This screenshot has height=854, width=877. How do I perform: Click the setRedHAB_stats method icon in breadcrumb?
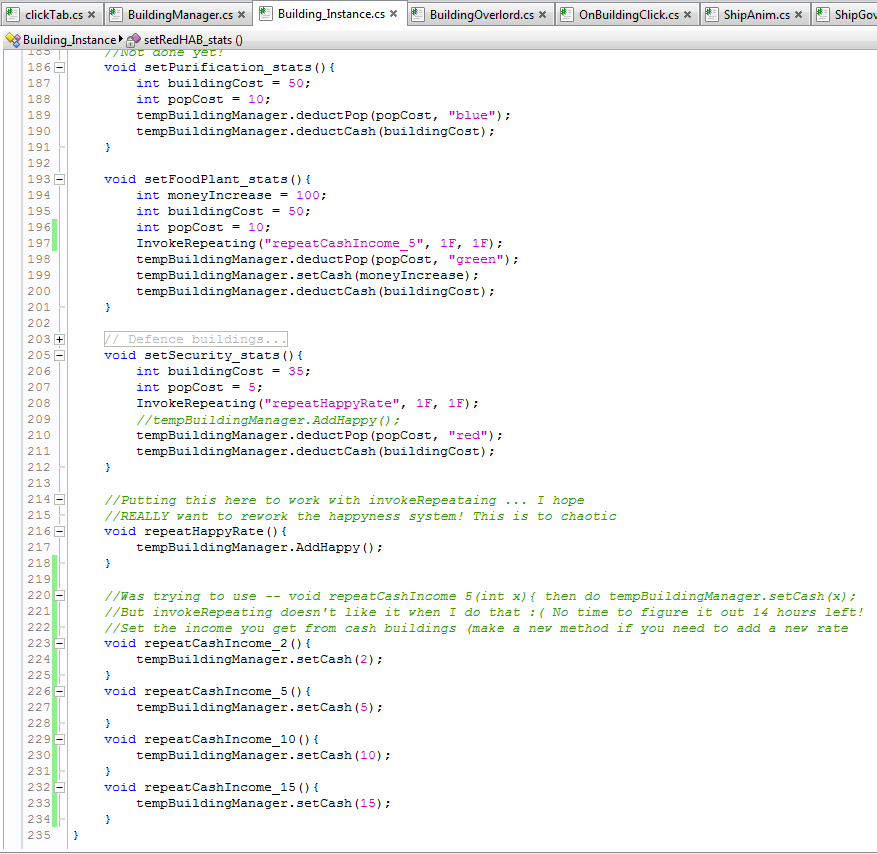pos(134,40)
